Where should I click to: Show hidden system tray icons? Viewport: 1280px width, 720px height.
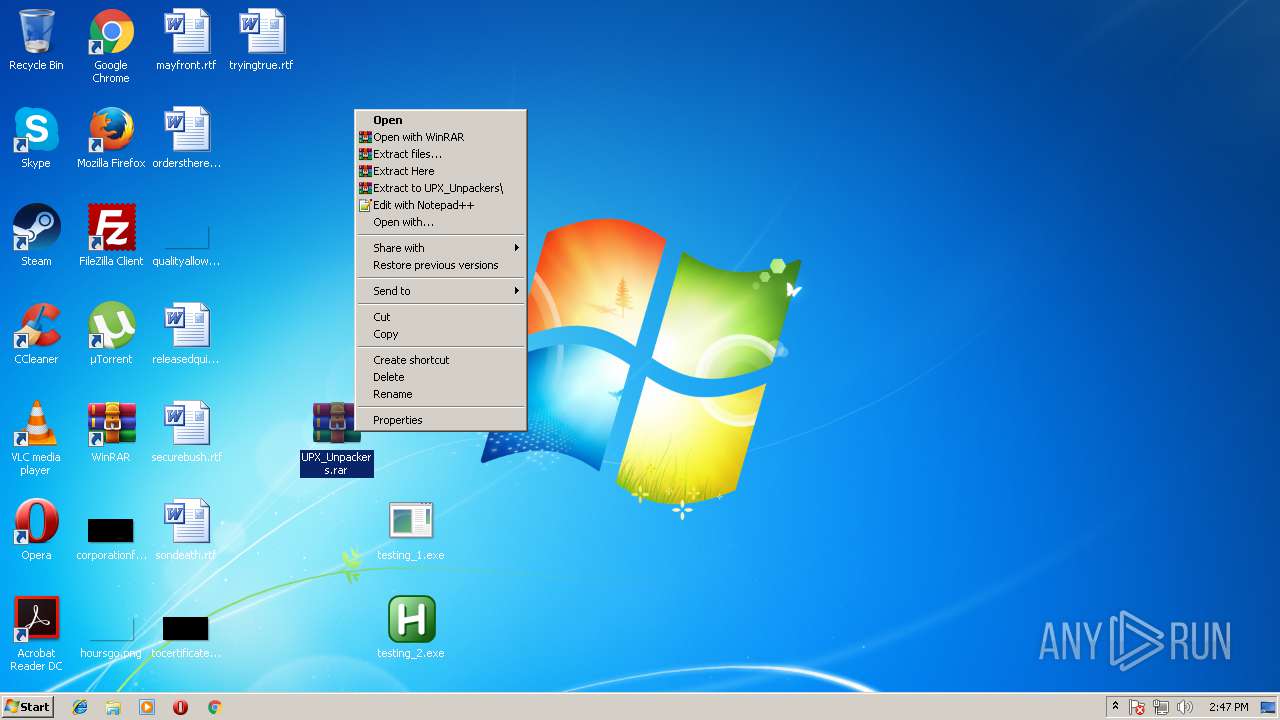[x=1115, y=707]
